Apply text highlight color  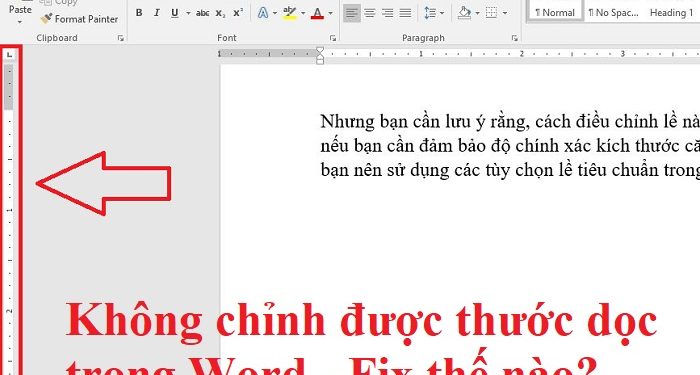click(x=290, y=13)
